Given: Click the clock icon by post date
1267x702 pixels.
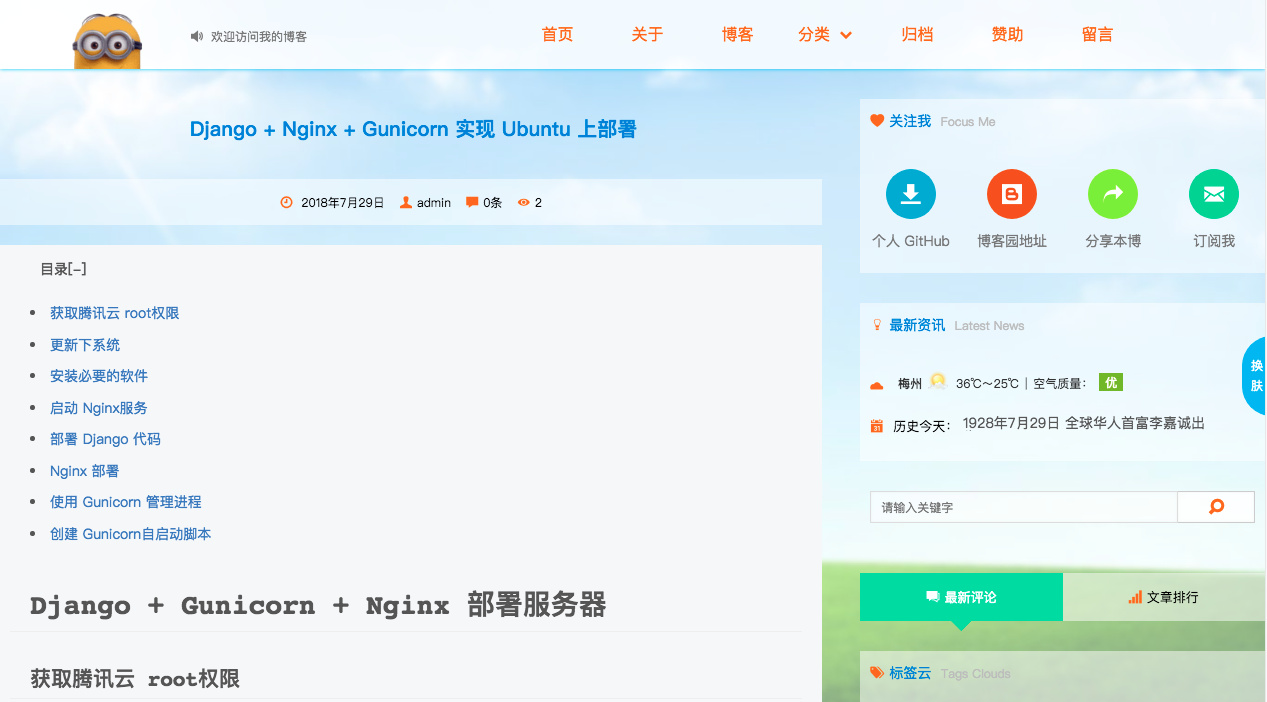Looking at the screenshot, I should [287, 202].
